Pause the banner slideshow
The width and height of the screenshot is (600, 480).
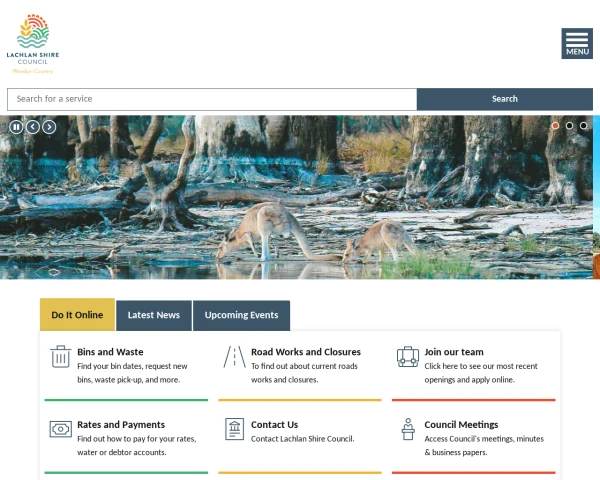[16, 127]
